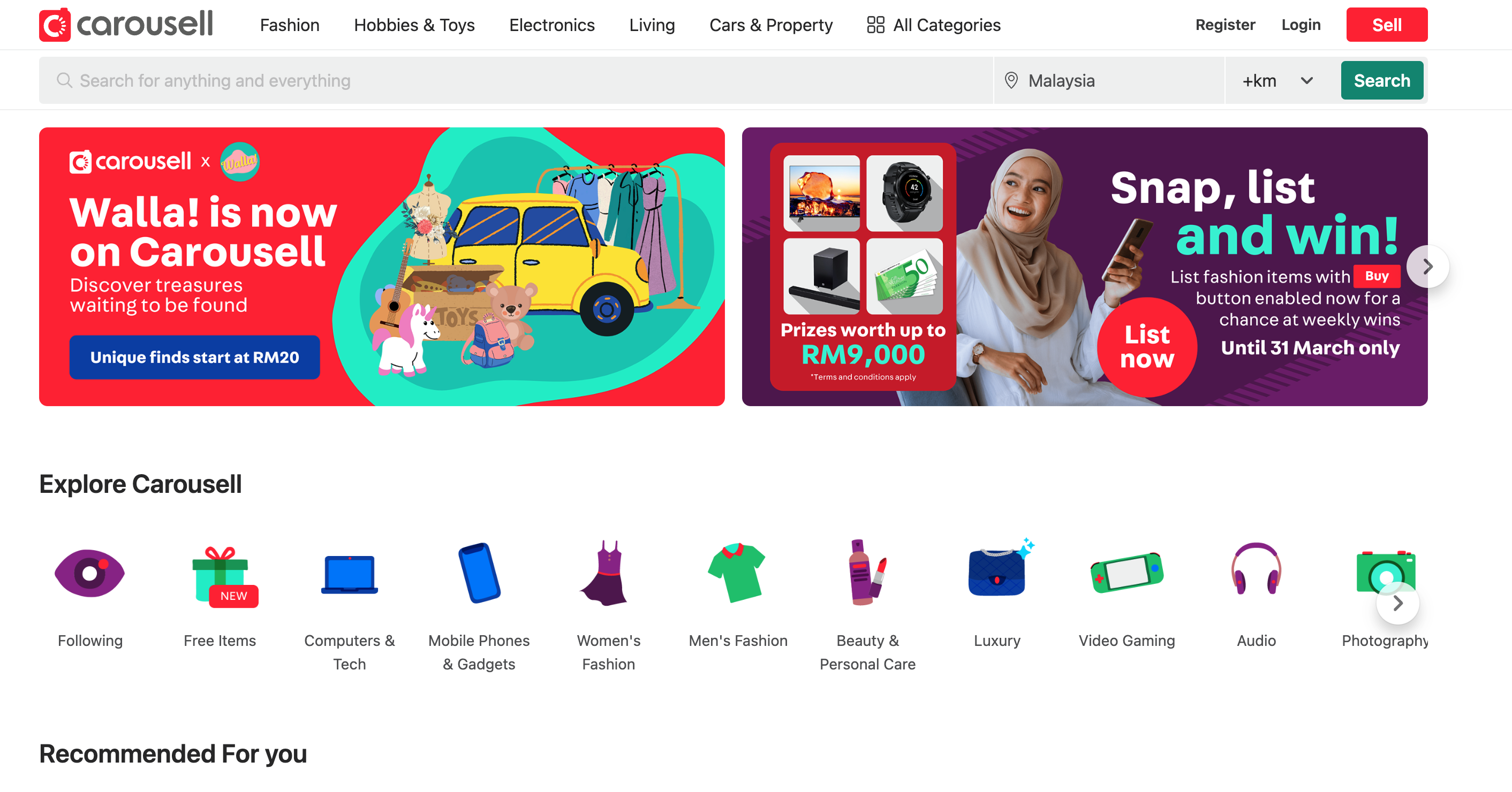
Task: Open the All Categories menu
Action: click(933, 25)
